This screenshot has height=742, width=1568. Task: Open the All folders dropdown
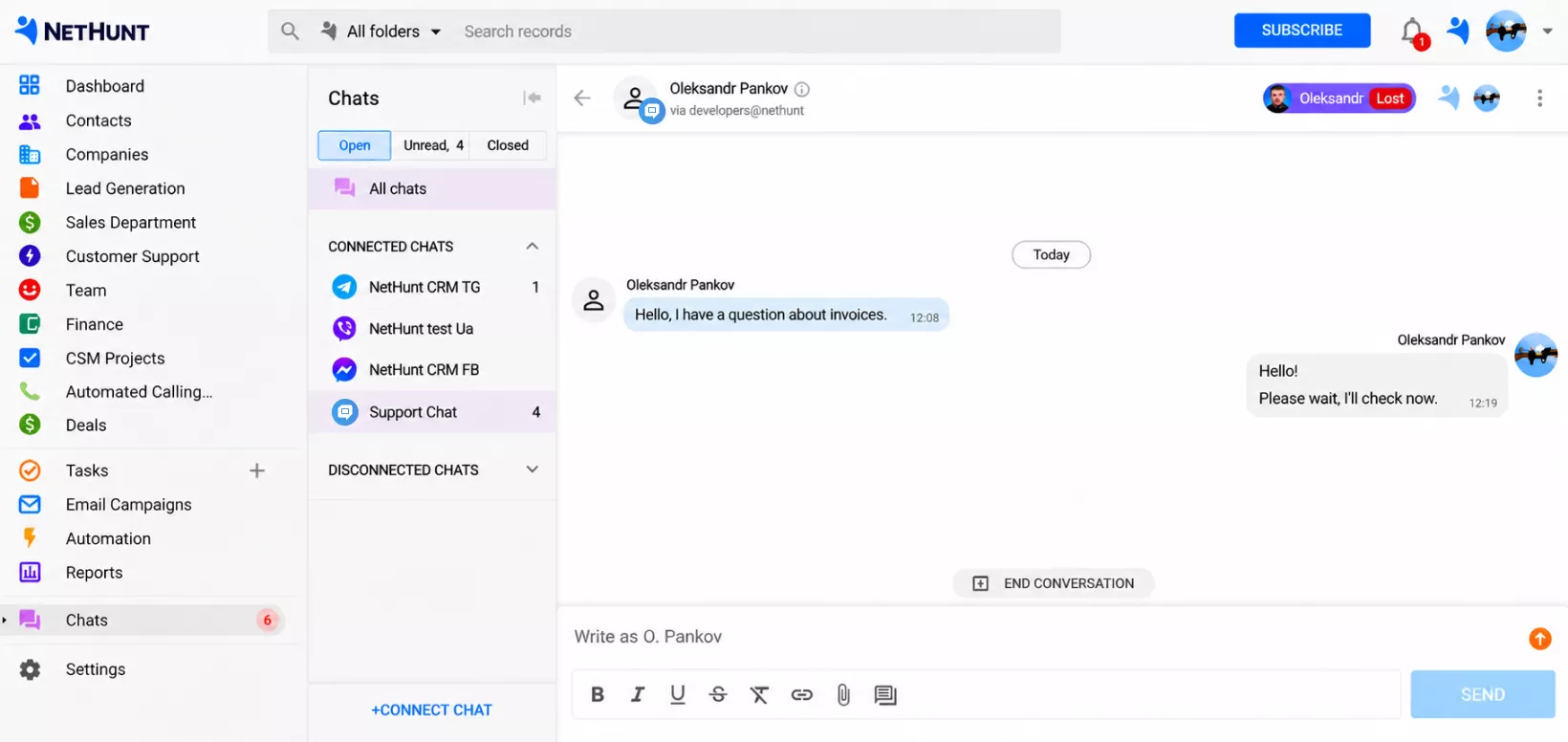click(x=382, y=32)
